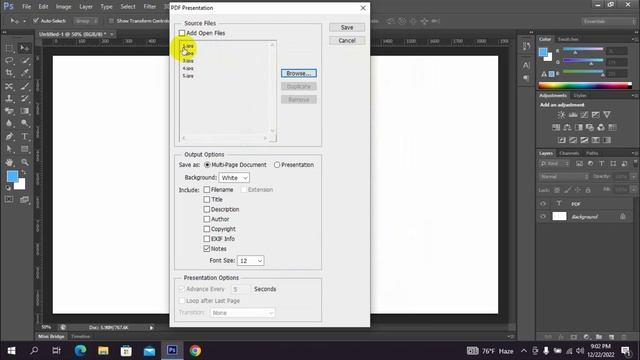Open the layer Kind filter dropdown
The width and height of the screenshot is (640, 360).
pos(554,164)
